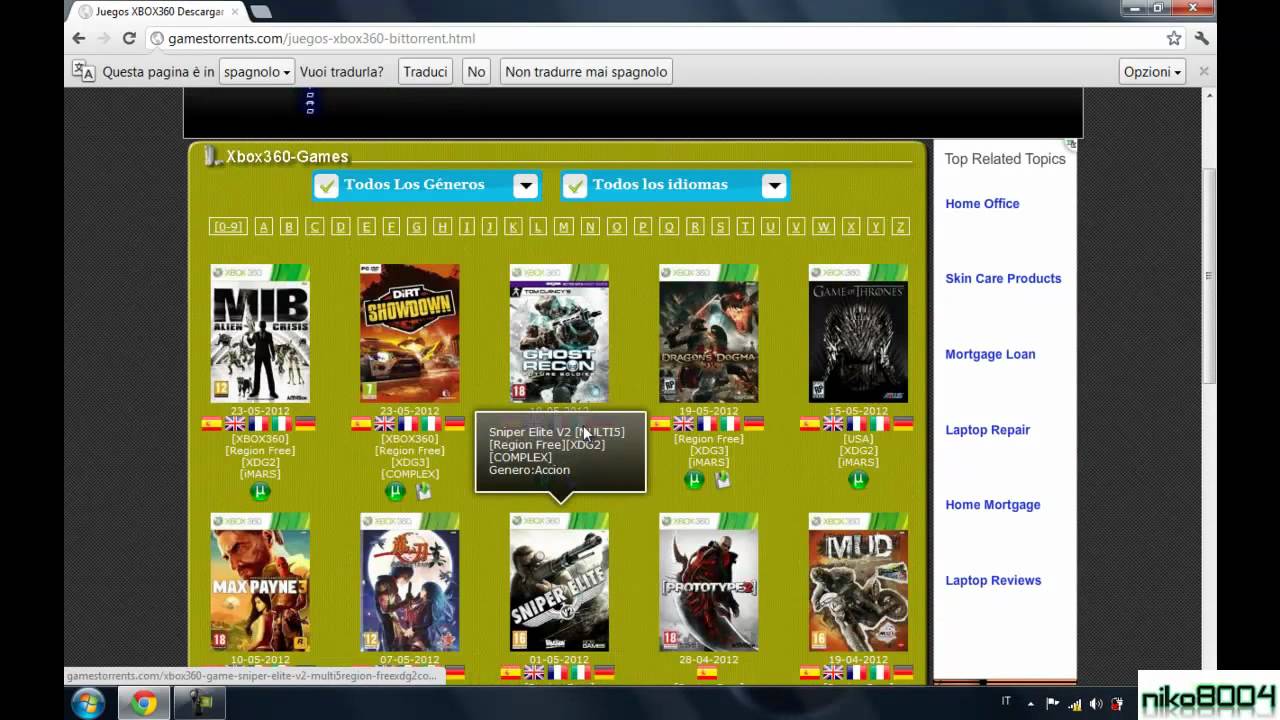Click the Chrome icon in the taskbar
The image size is (1280, 720).
click(x=144, y=704)
